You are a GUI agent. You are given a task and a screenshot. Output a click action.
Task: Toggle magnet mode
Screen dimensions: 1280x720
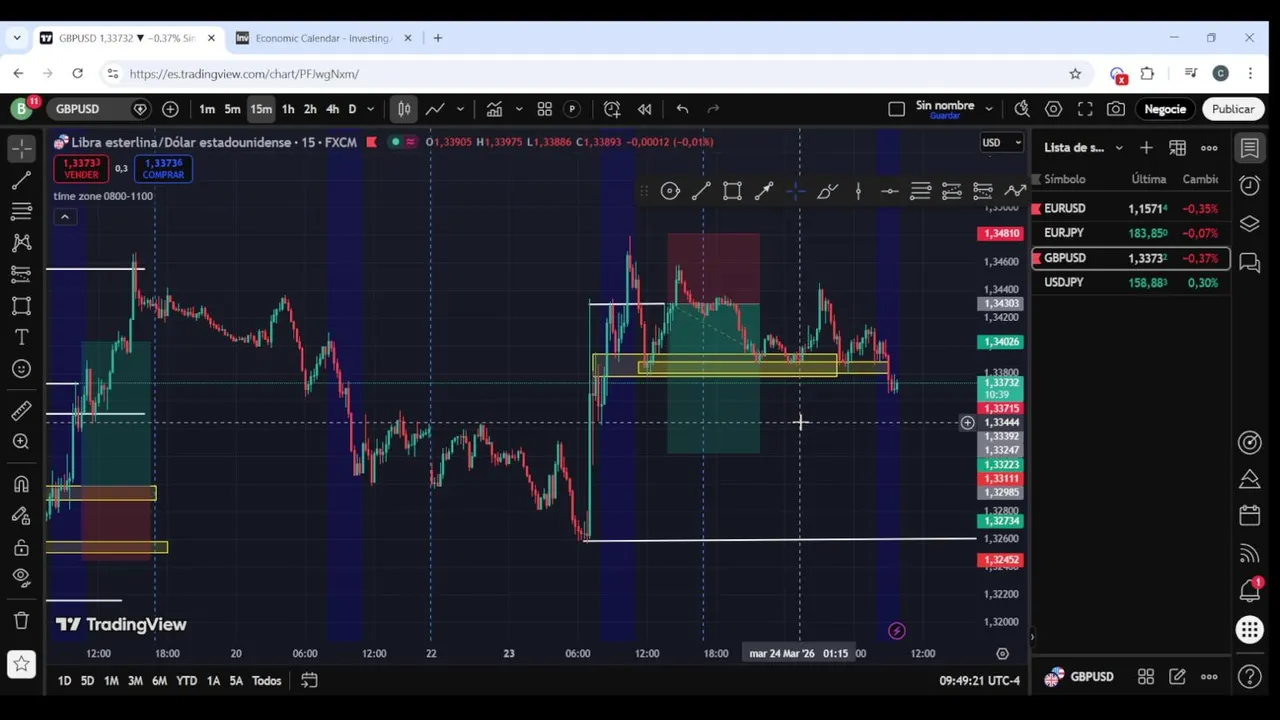(21, 485)
